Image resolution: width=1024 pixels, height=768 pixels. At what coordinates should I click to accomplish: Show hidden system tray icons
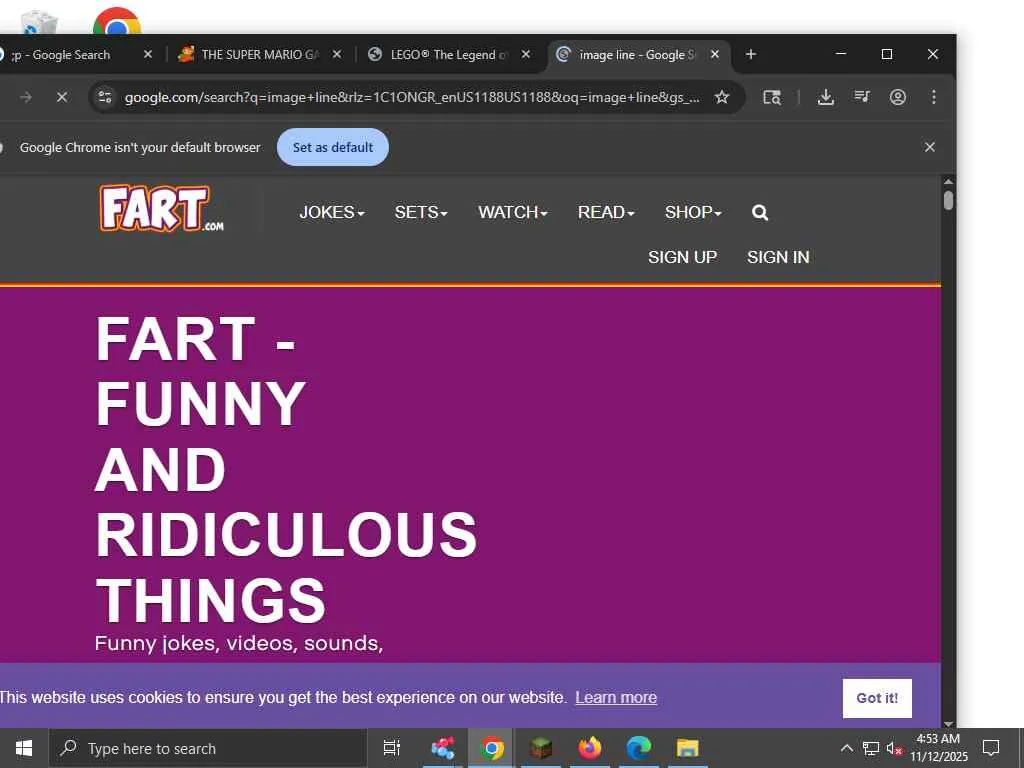(x=846, y=748)
